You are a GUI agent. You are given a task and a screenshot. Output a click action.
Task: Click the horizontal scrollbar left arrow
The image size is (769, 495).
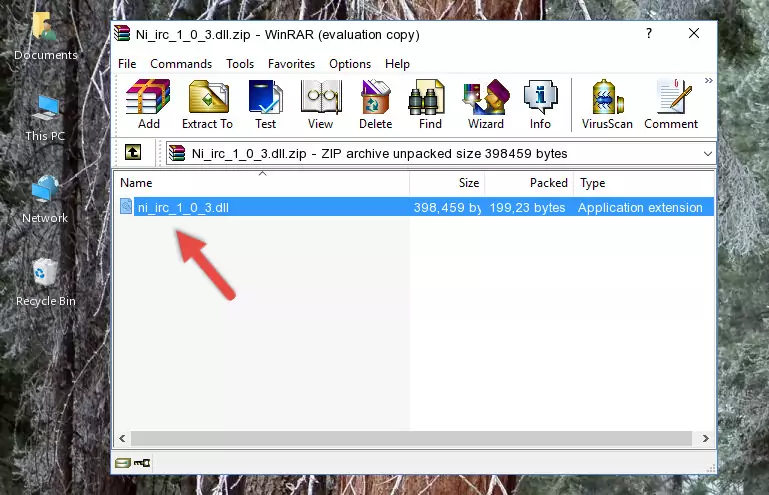122,438
